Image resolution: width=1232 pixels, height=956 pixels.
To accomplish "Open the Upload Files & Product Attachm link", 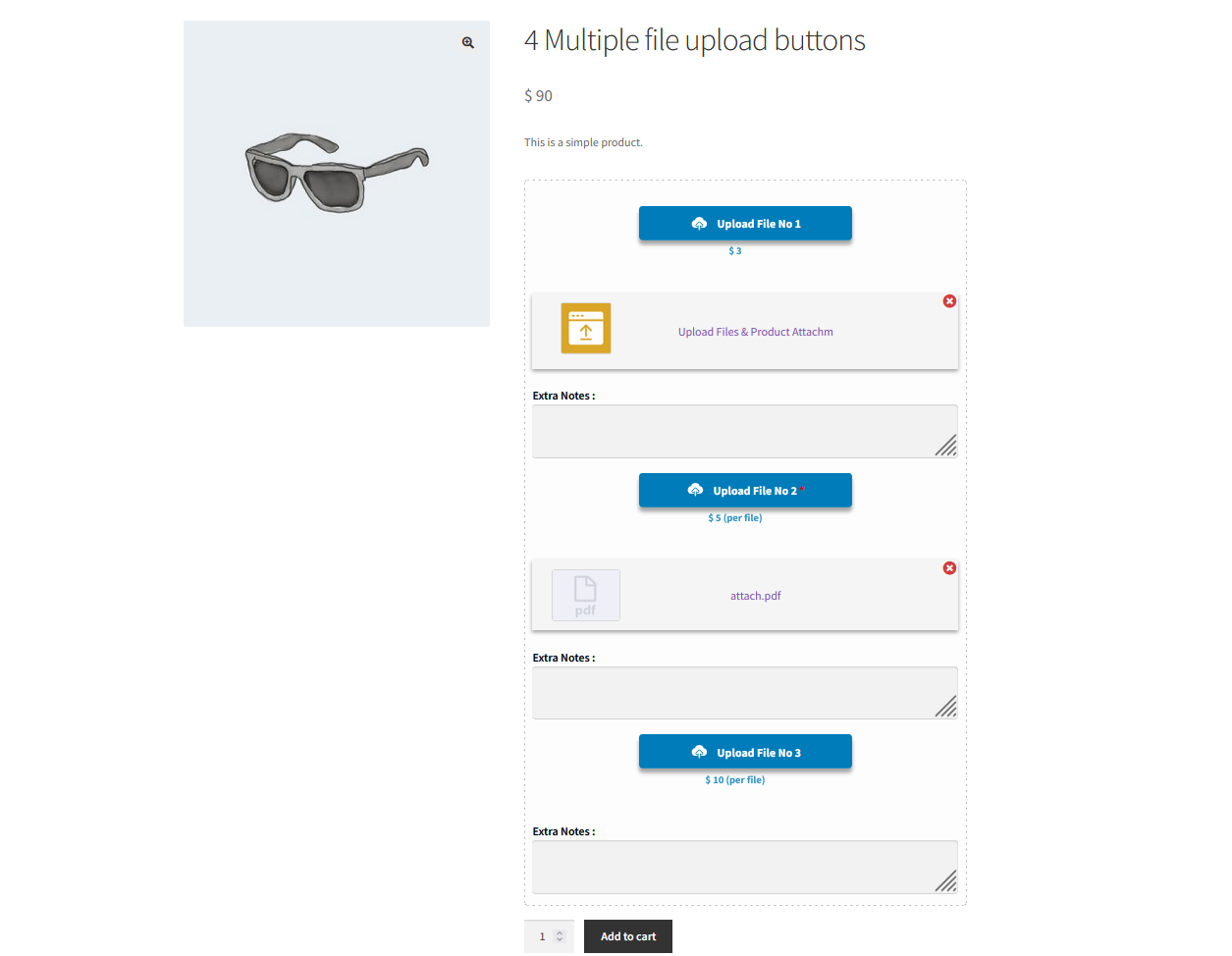I will 755,332.
